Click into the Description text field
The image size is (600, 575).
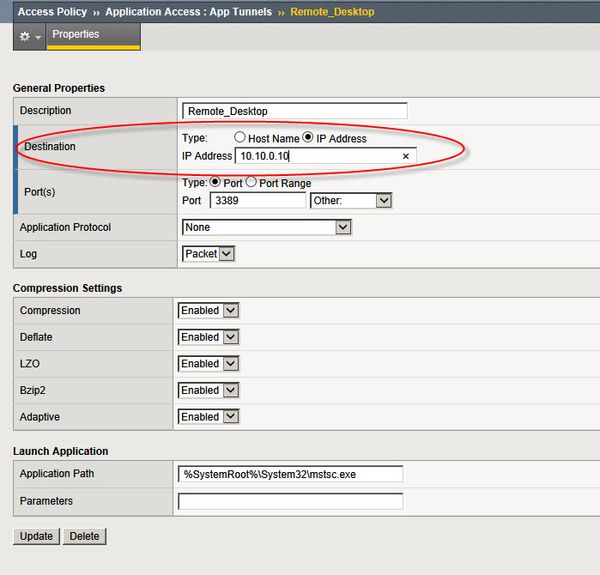295,111
